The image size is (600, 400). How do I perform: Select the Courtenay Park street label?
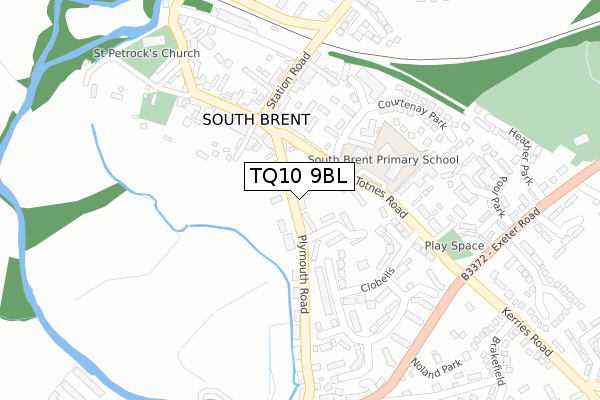412,114
